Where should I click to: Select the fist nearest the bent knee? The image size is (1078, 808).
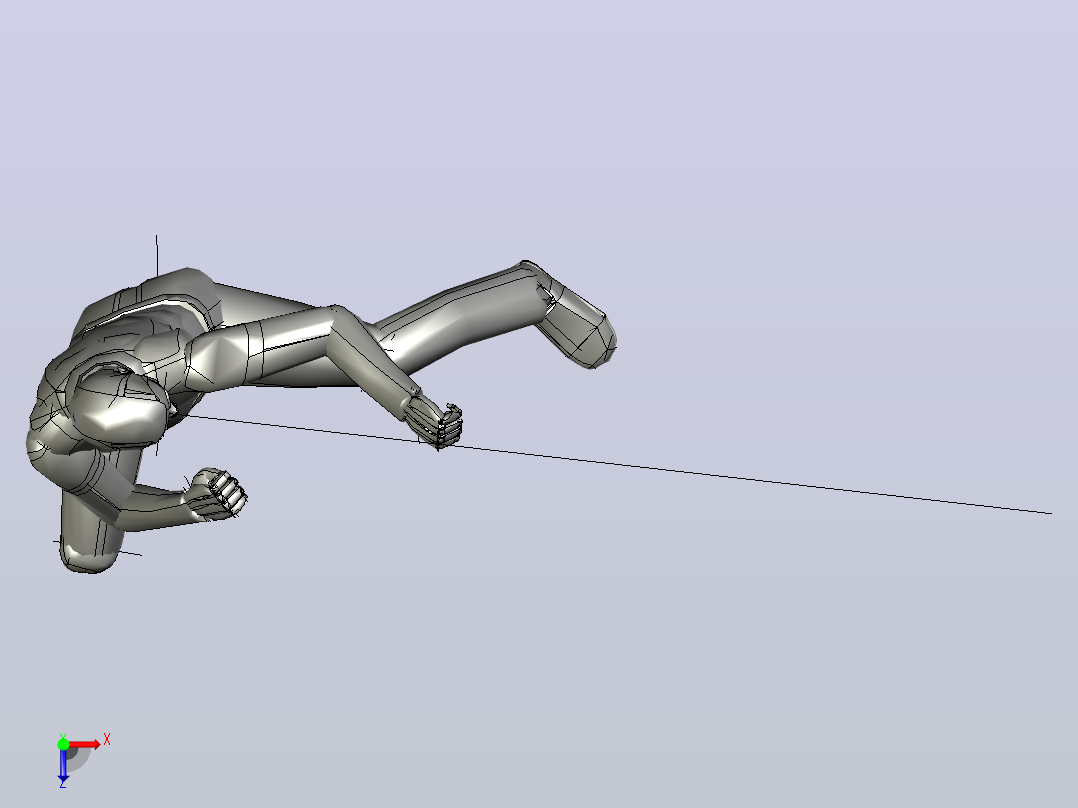(x=217, y=493)
